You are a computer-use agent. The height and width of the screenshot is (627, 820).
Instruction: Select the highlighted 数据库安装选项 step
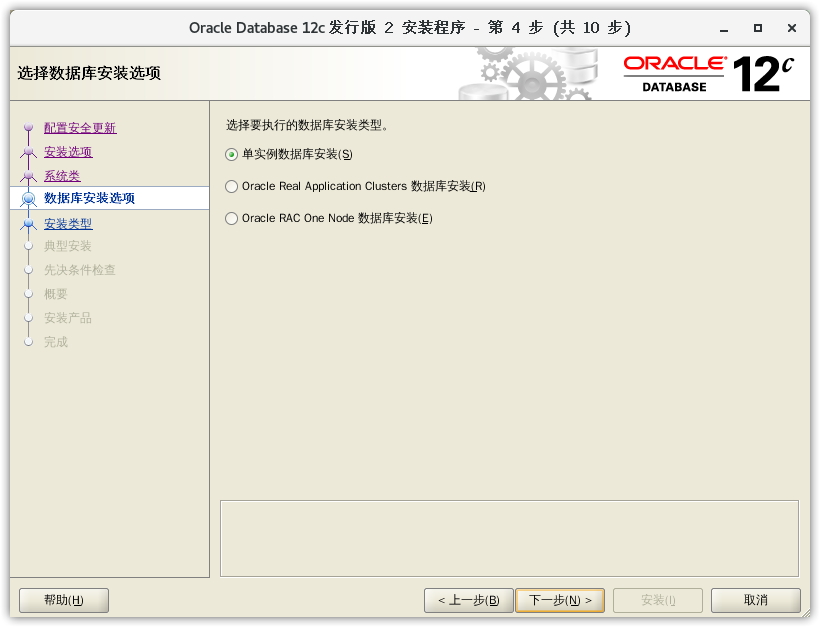tap(89, 198)
